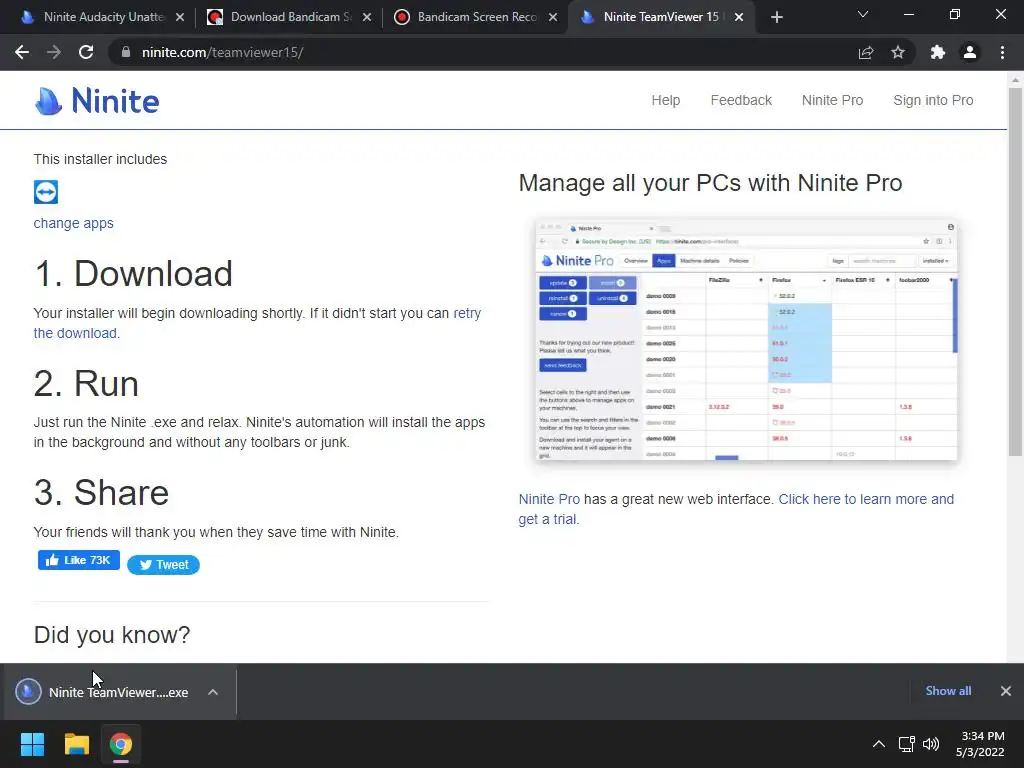
Task: Close the Download Bandicam tab
Action: tap(367, 17)
